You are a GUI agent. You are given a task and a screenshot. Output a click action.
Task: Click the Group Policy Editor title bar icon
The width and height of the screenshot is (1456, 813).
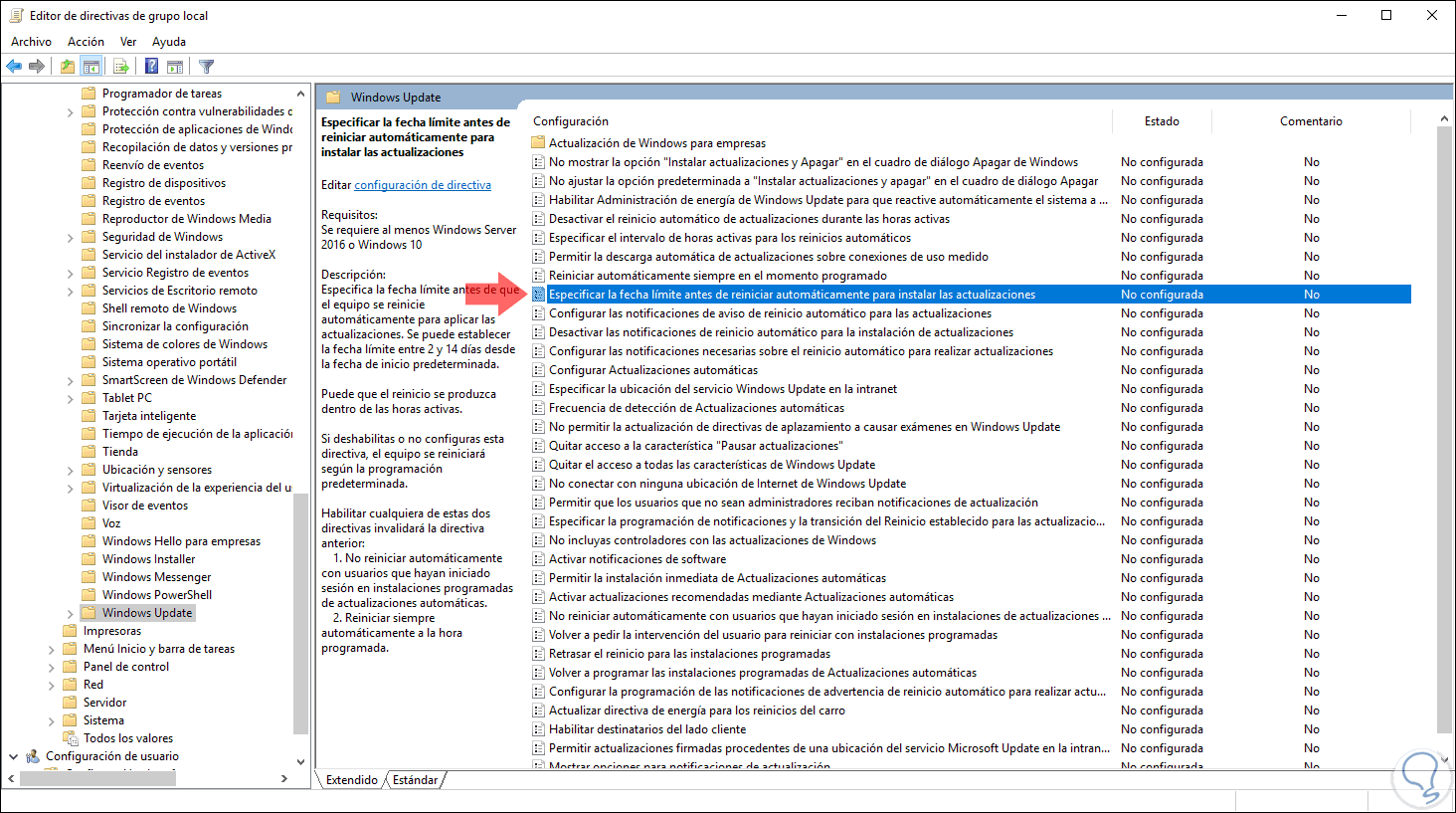16,15
